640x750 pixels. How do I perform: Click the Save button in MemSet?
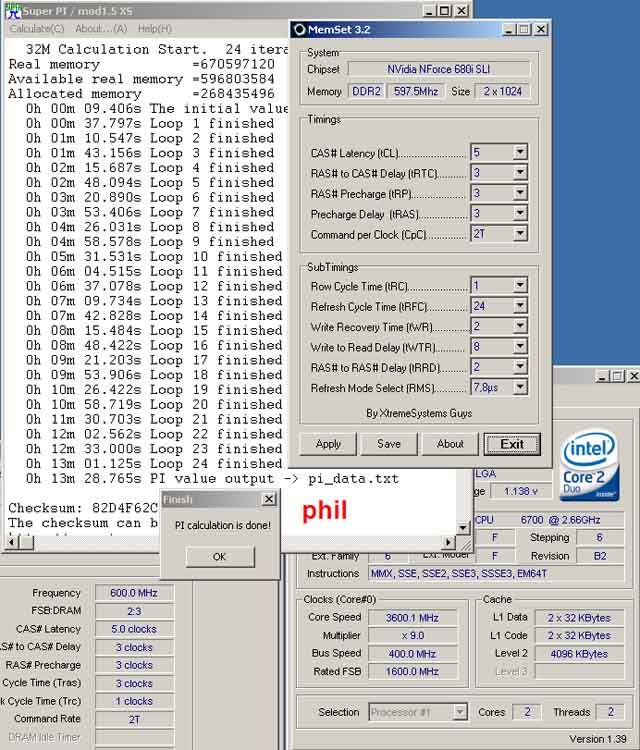(x=389, y=444)
